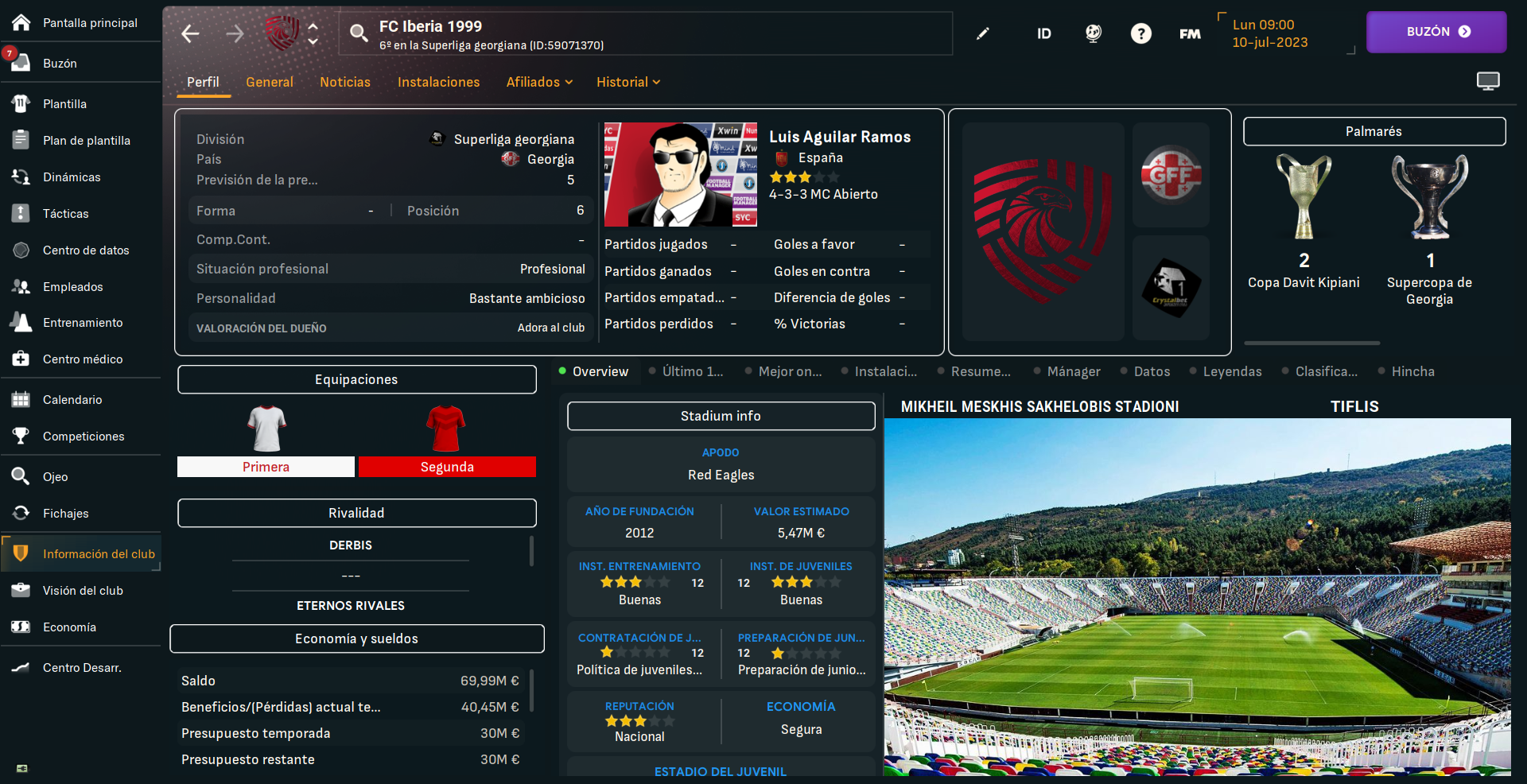Click the monitor display icon

point(1487,81)
